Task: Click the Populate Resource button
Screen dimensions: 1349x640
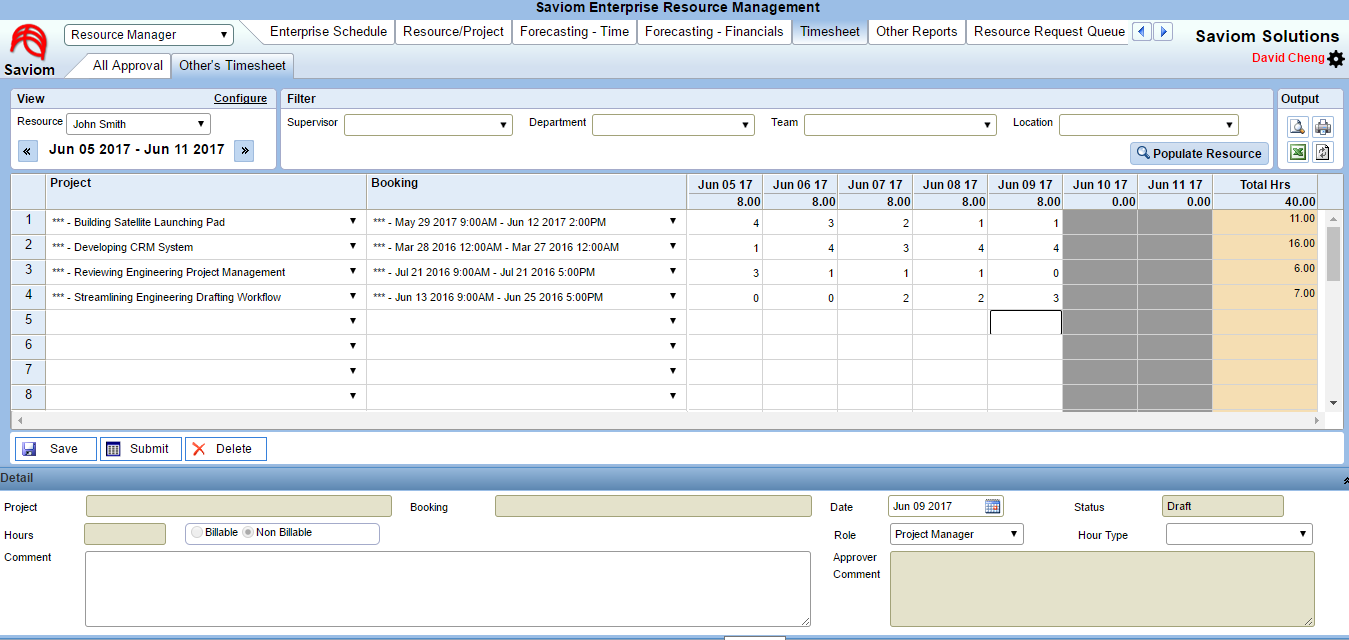Action: click(1199, 153)
